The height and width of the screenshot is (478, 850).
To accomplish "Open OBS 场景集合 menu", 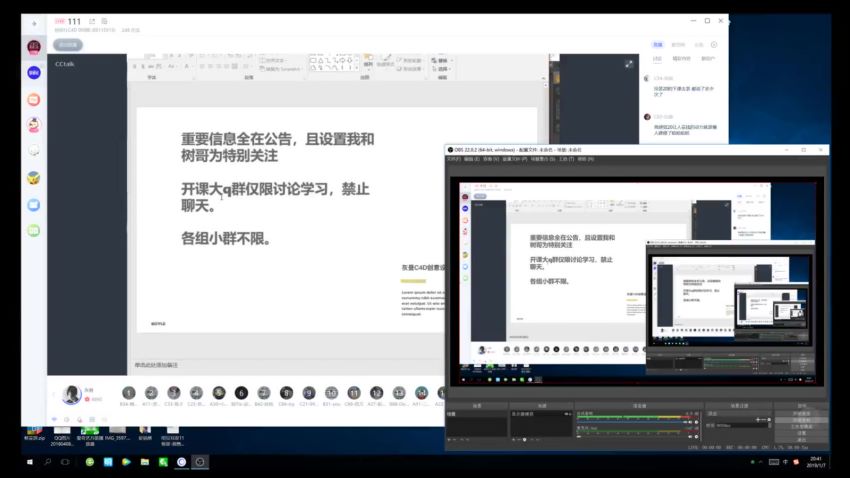I will pos(543,159).
